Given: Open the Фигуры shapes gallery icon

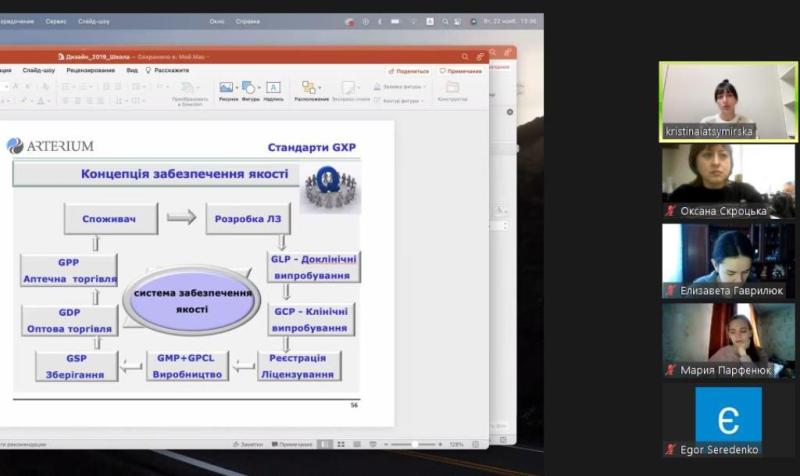Looking at the screenshot, I should point(248,88).
